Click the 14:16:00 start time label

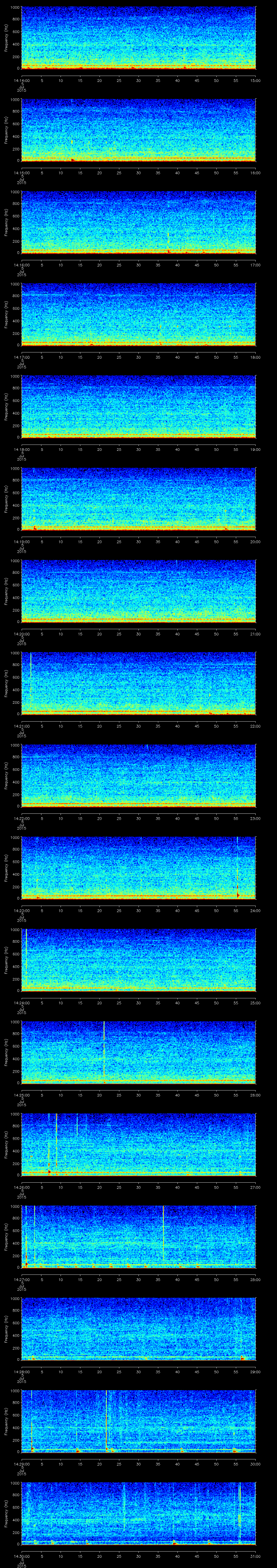tap(22, 264)
